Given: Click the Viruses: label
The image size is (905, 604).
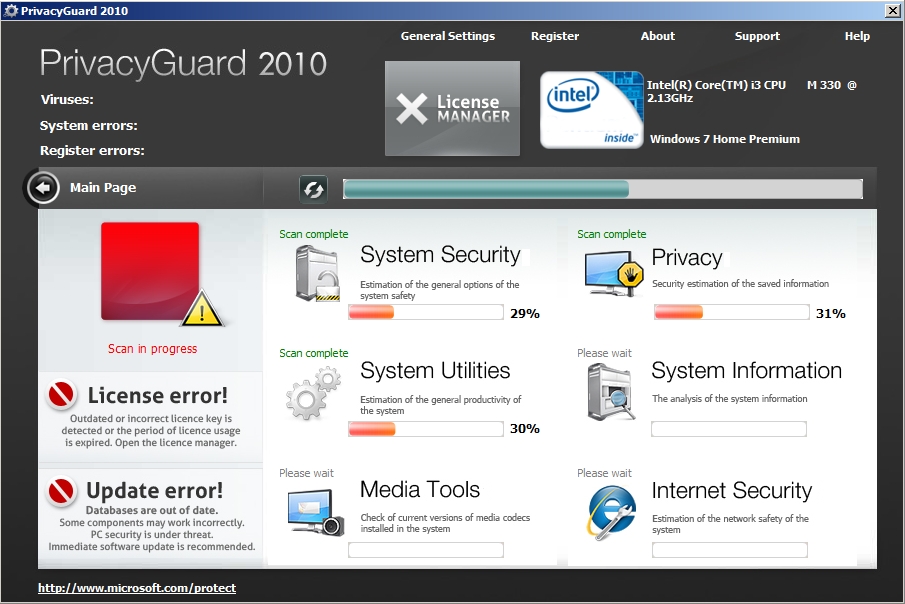Looking at the screenshot, I should coord(67,99).
